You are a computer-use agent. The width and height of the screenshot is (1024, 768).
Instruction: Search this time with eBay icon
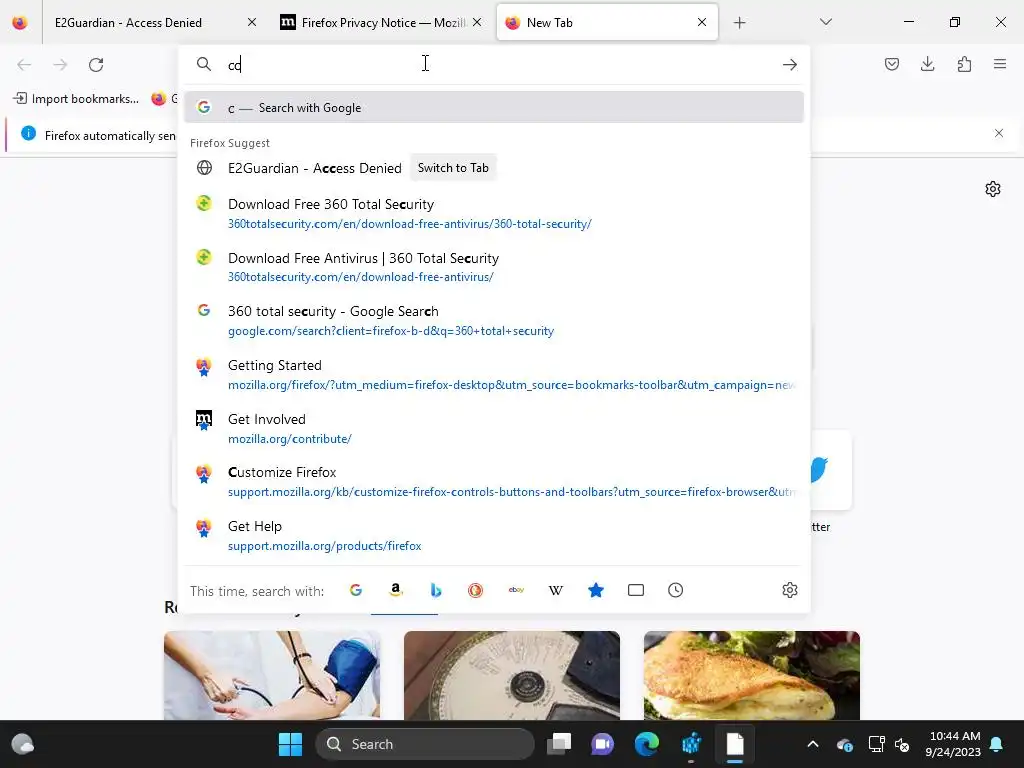516,590
